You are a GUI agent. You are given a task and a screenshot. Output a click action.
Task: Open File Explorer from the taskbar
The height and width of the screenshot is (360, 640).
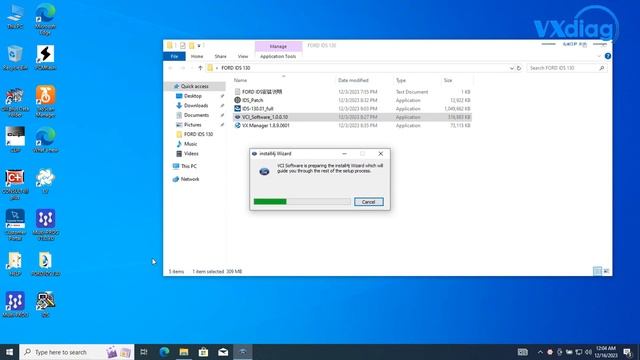pos(184,352)
